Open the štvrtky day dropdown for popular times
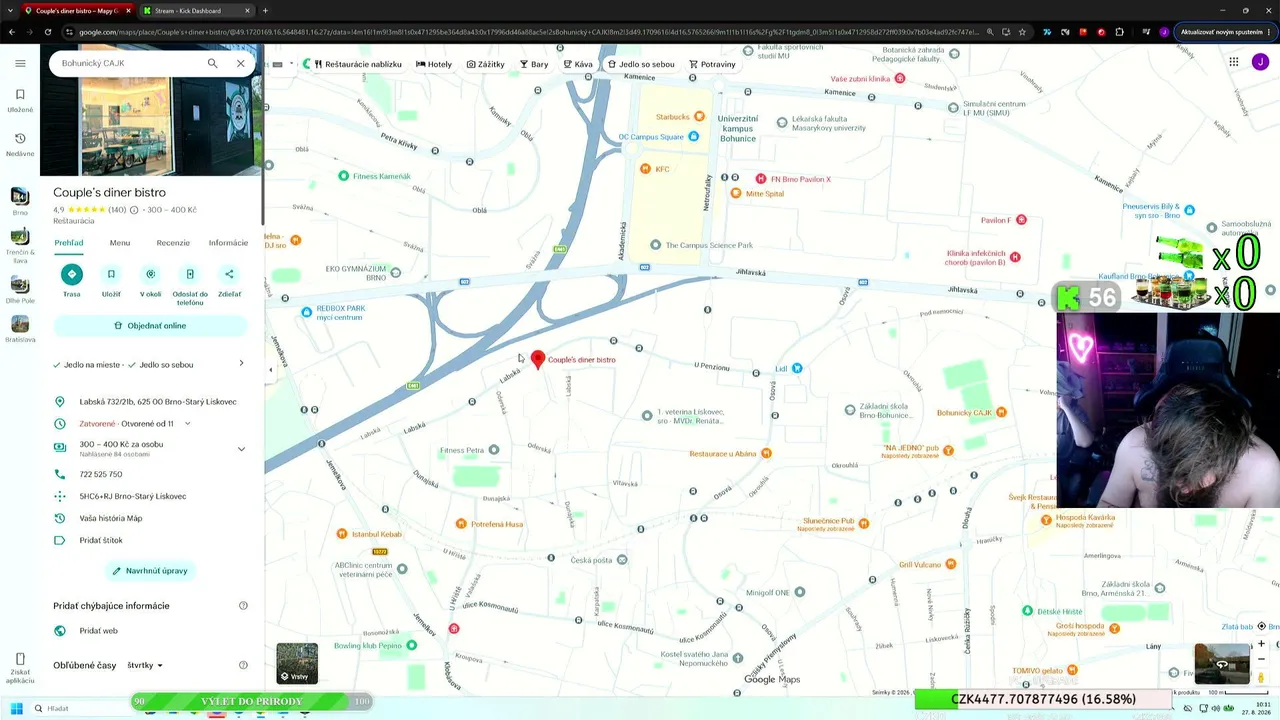This screenshot has height=720, width=1280. (145, 665)
